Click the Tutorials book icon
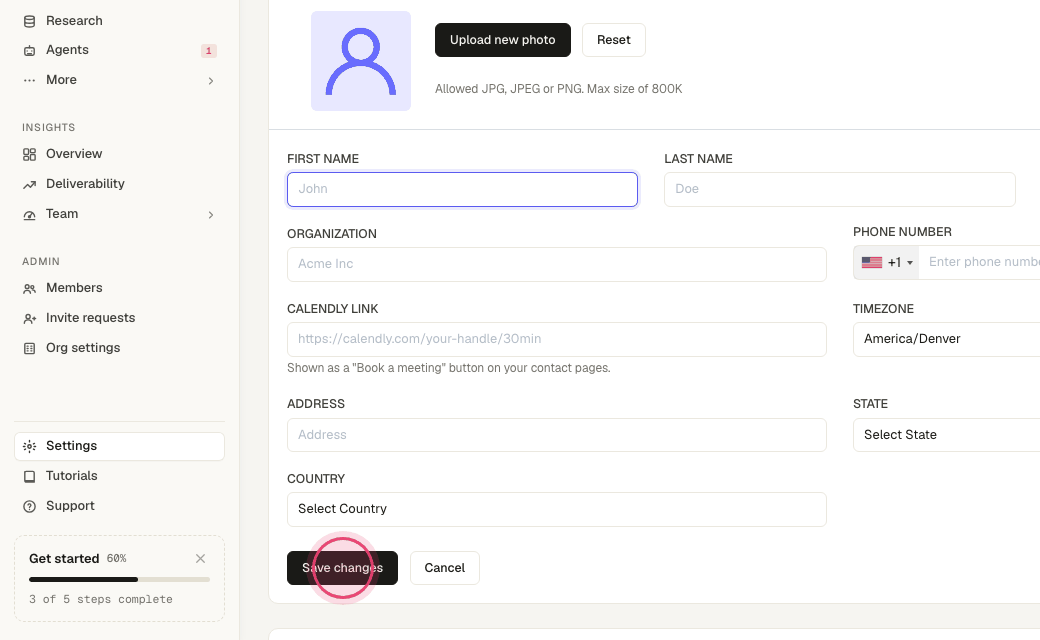 (29, 476)
